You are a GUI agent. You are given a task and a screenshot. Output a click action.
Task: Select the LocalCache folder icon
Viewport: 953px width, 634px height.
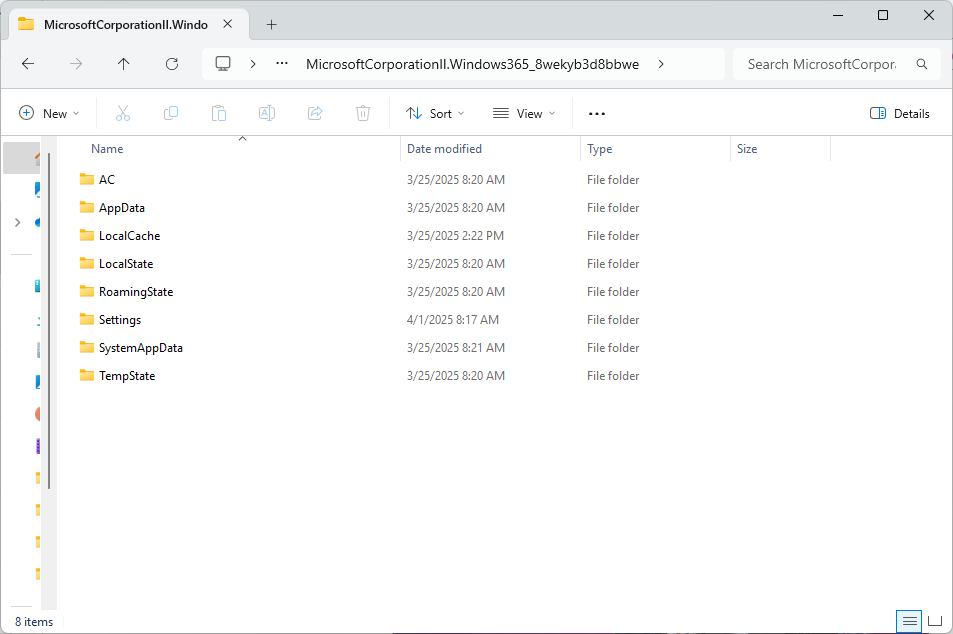pos(87,235)
